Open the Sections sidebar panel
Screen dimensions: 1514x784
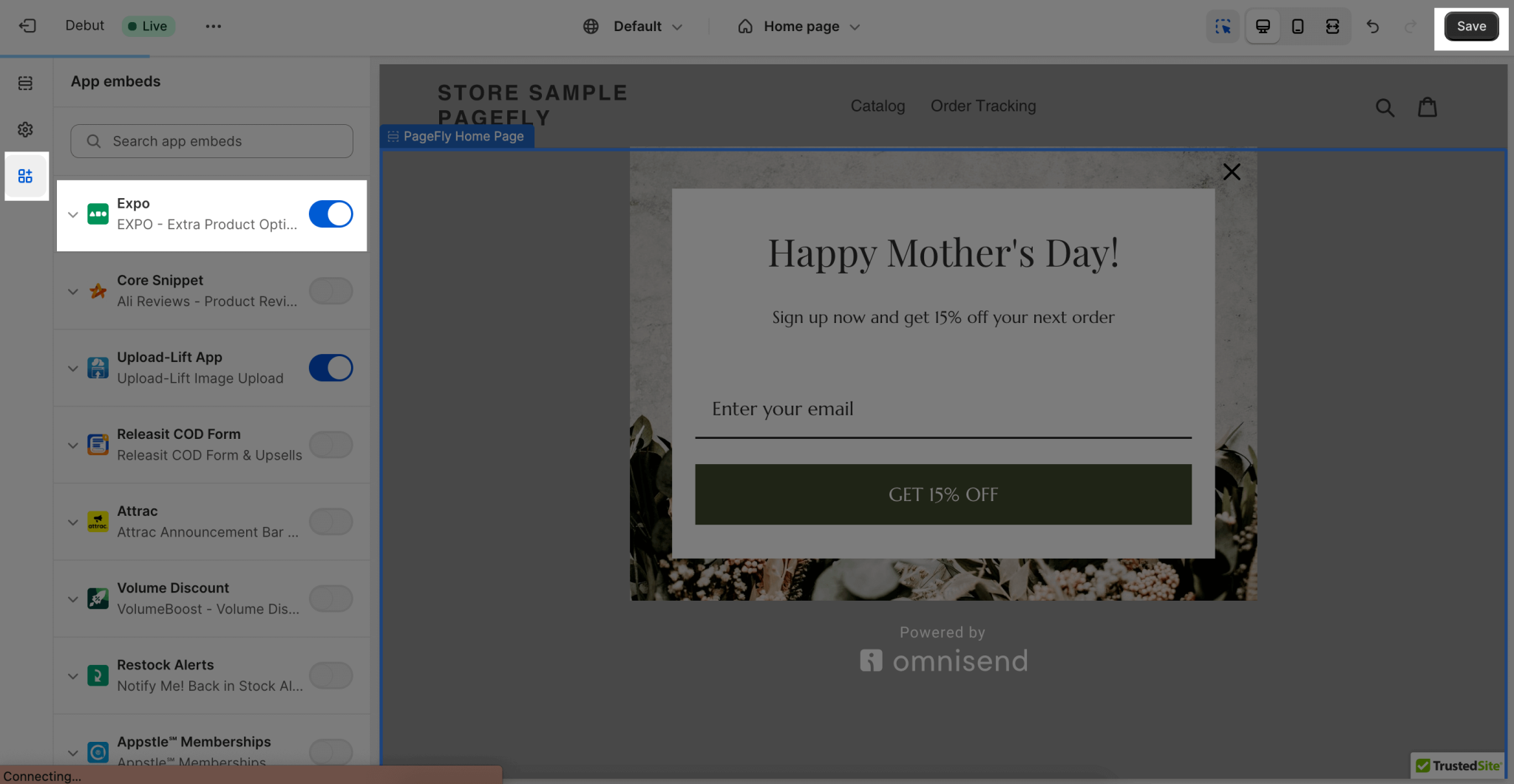click(x=26, y=83)
